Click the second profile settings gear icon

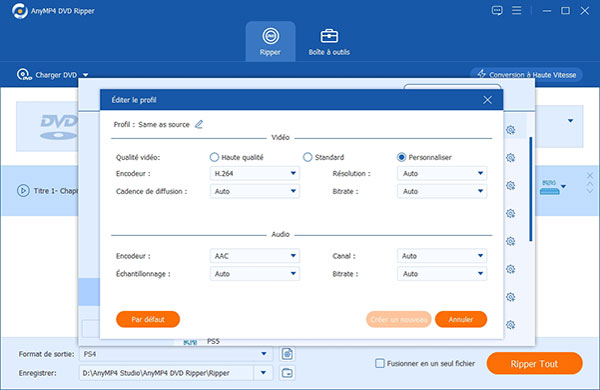click(x=510, y=158)
